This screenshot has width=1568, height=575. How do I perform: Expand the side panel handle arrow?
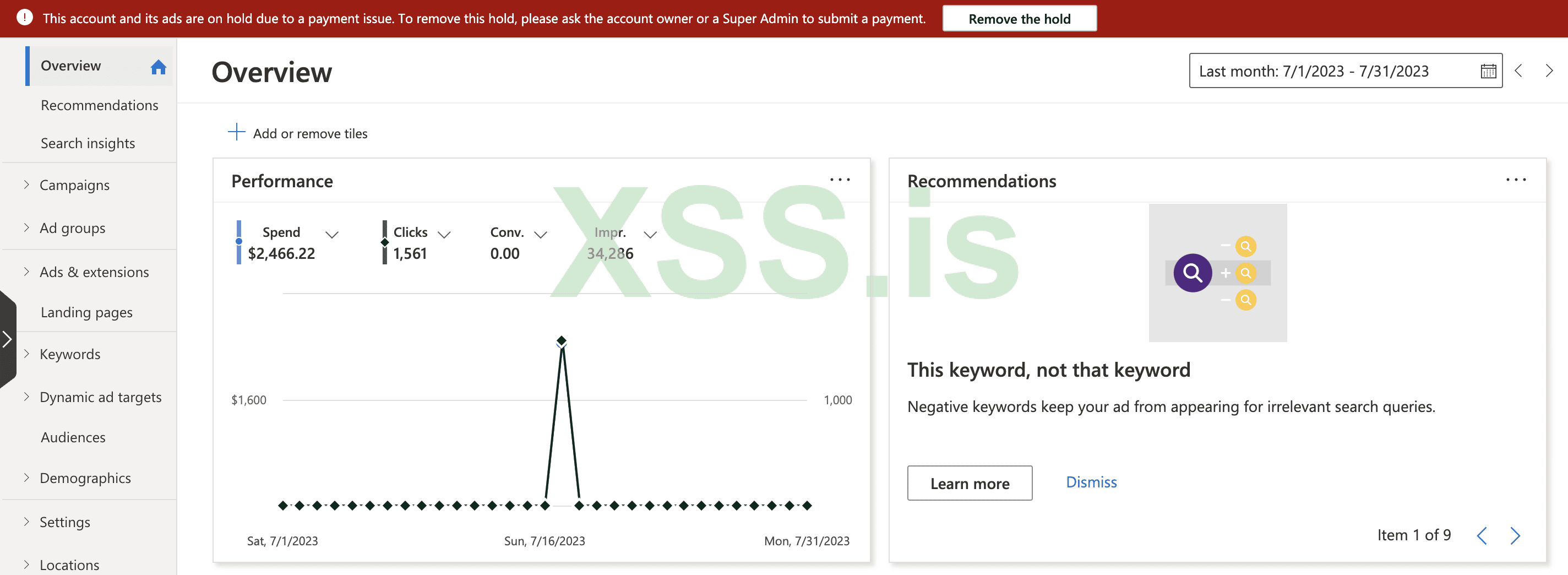[7, 339]
